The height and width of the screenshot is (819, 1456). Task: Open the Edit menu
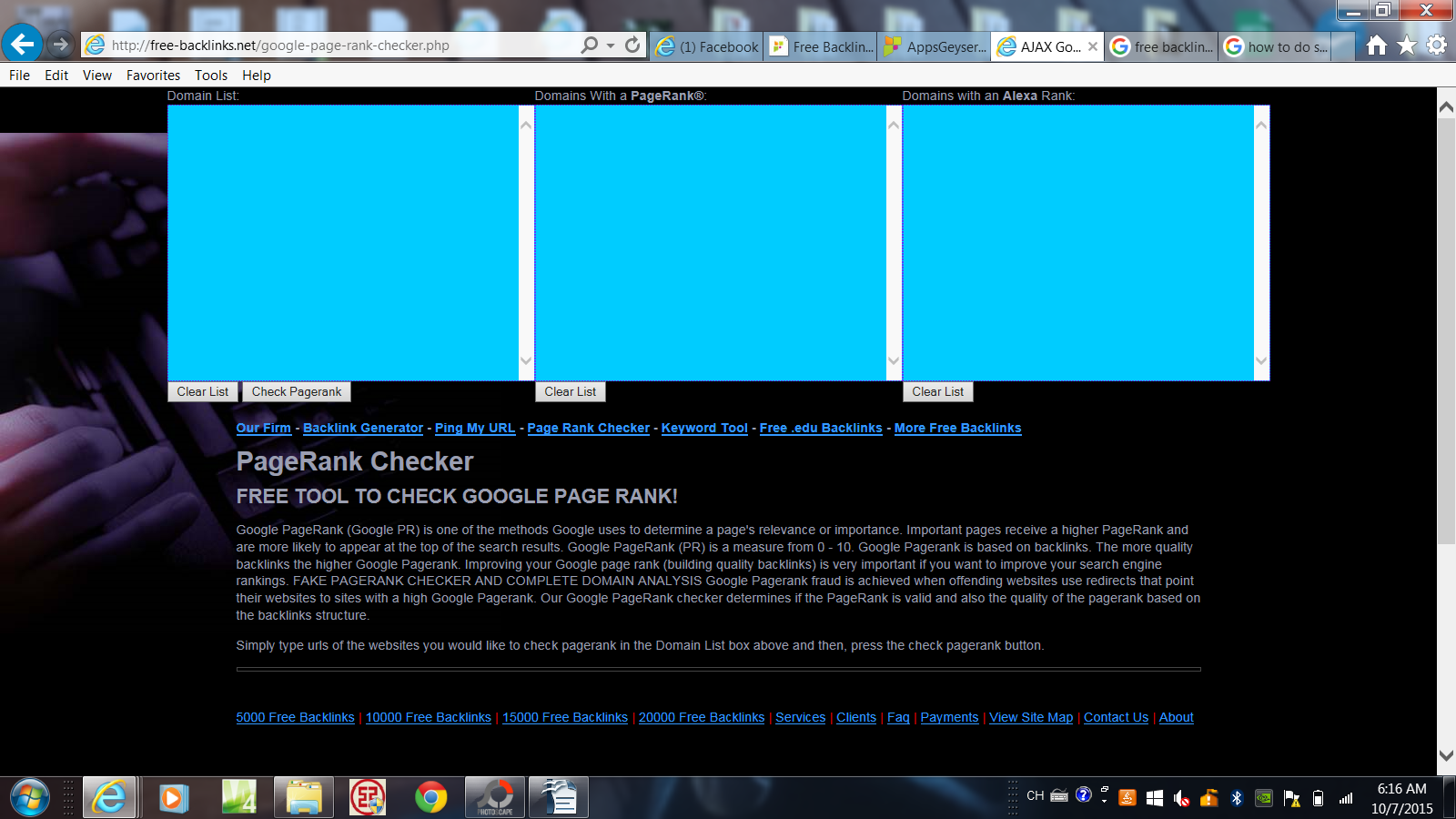(x=56, y=76)
